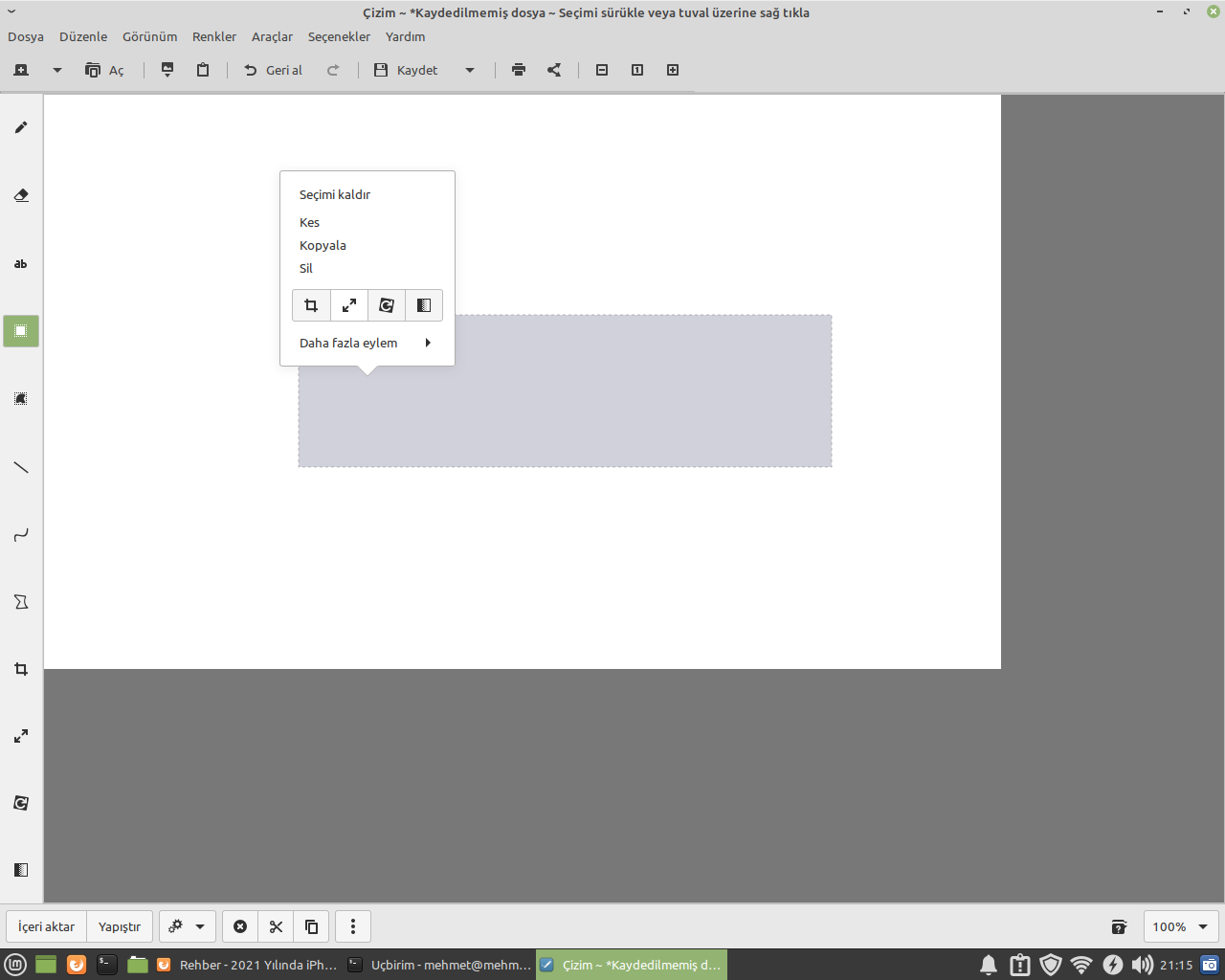The width and height of the screenshot is (1225, 980).
Task: Click the print icon
Action: point(519,70)
